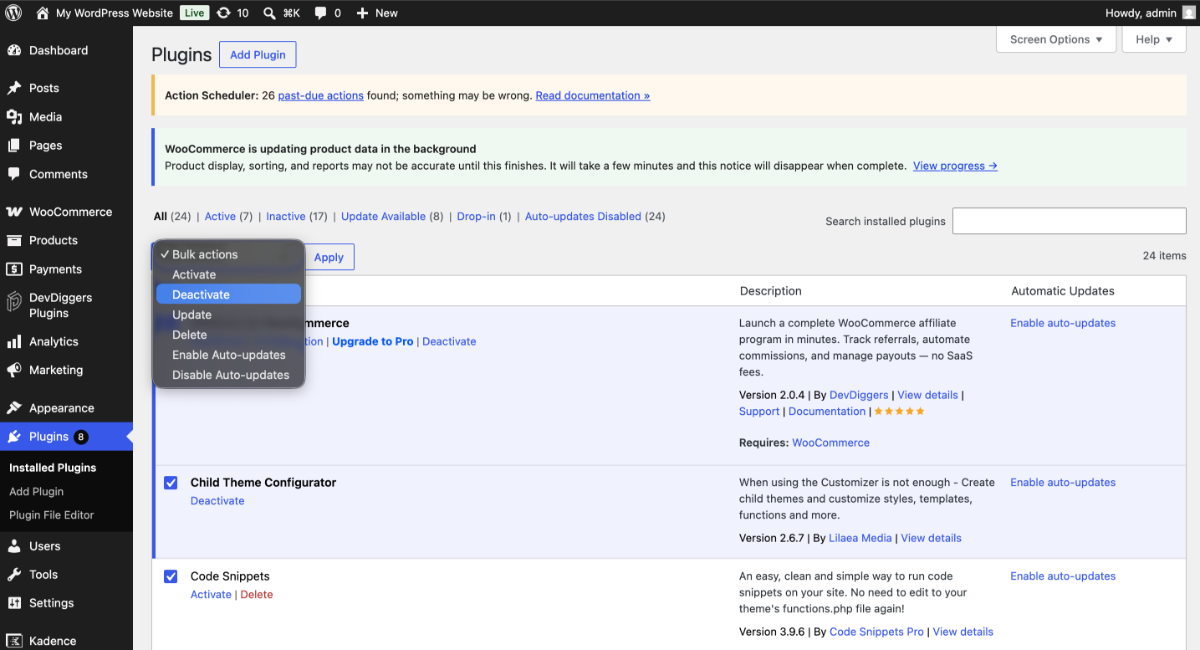Click the Add Plugin button

pyautogui.click(x=258, y=55)
